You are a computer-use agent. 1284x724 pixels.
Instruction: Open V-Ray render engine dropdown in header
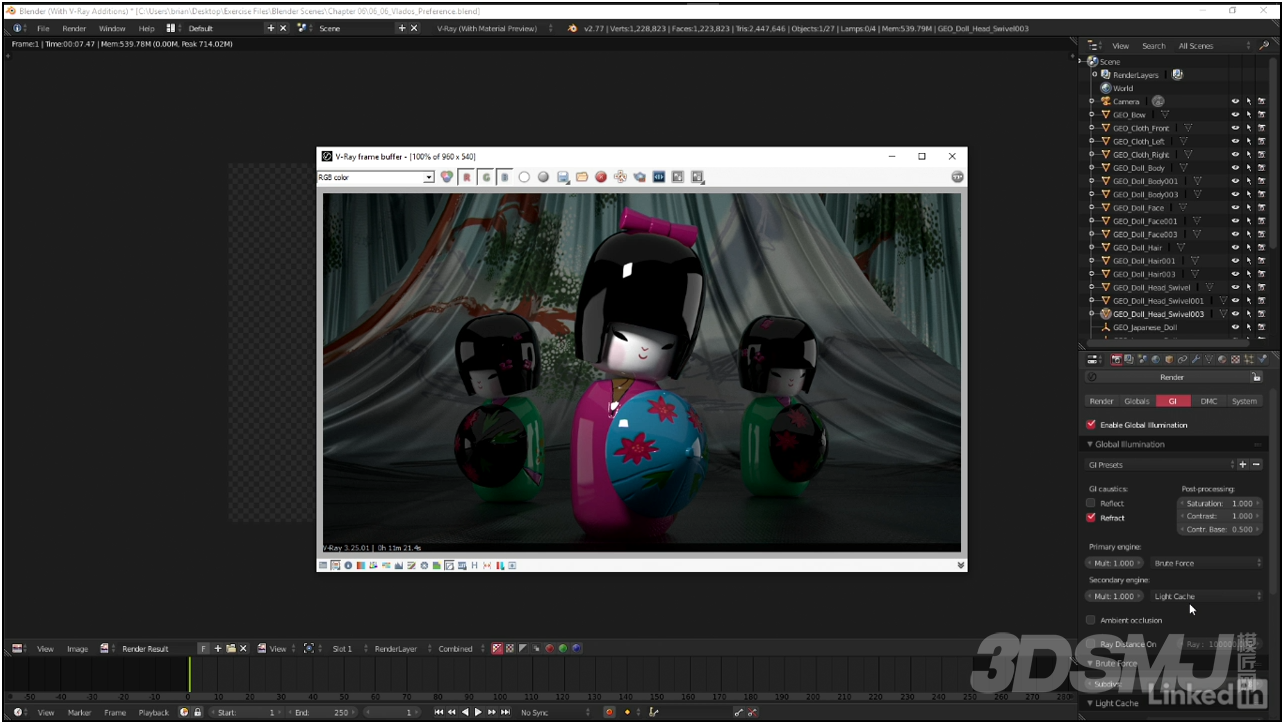pos(494,28)
